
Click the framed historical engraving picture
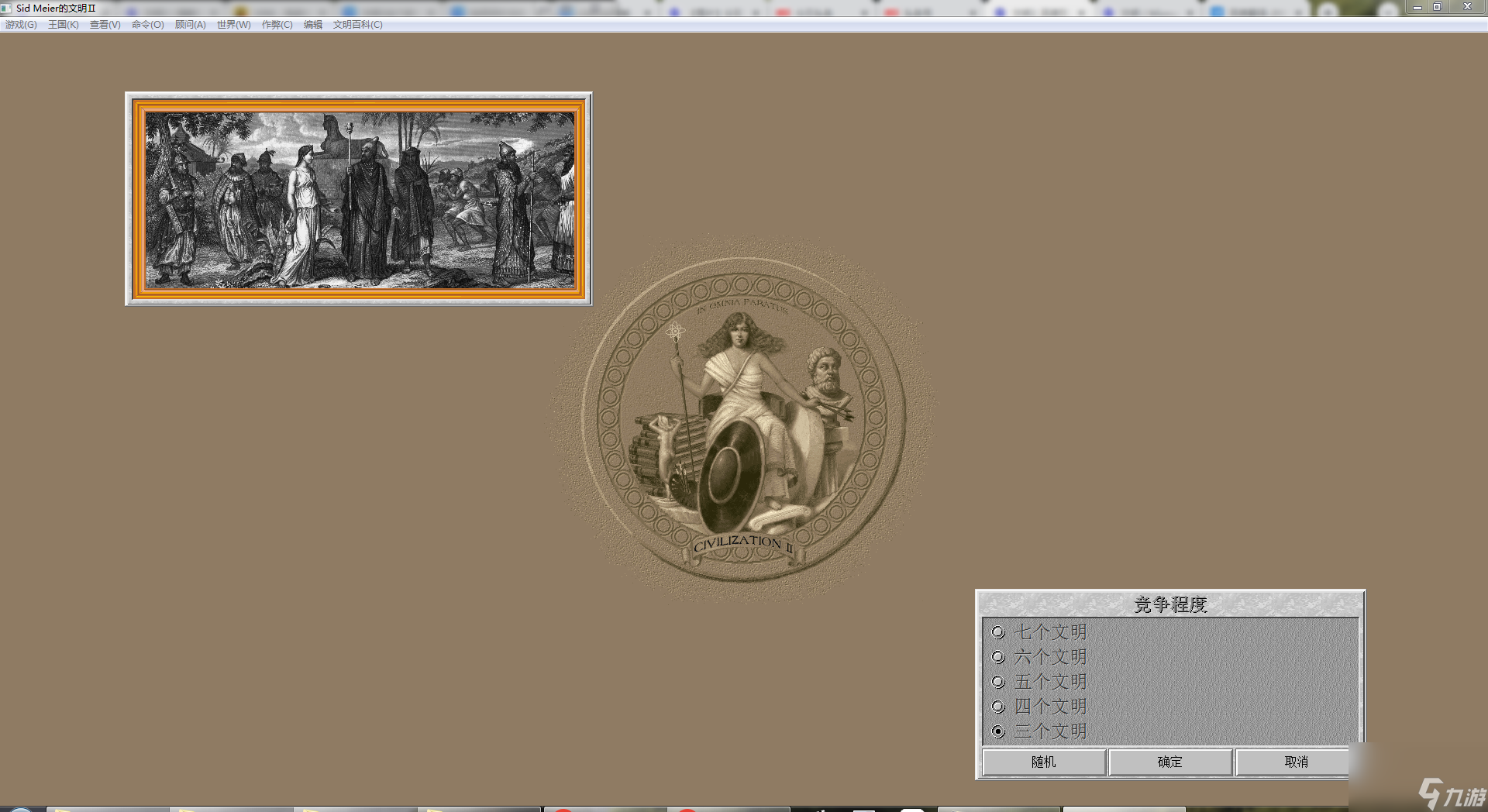point(359,199)
